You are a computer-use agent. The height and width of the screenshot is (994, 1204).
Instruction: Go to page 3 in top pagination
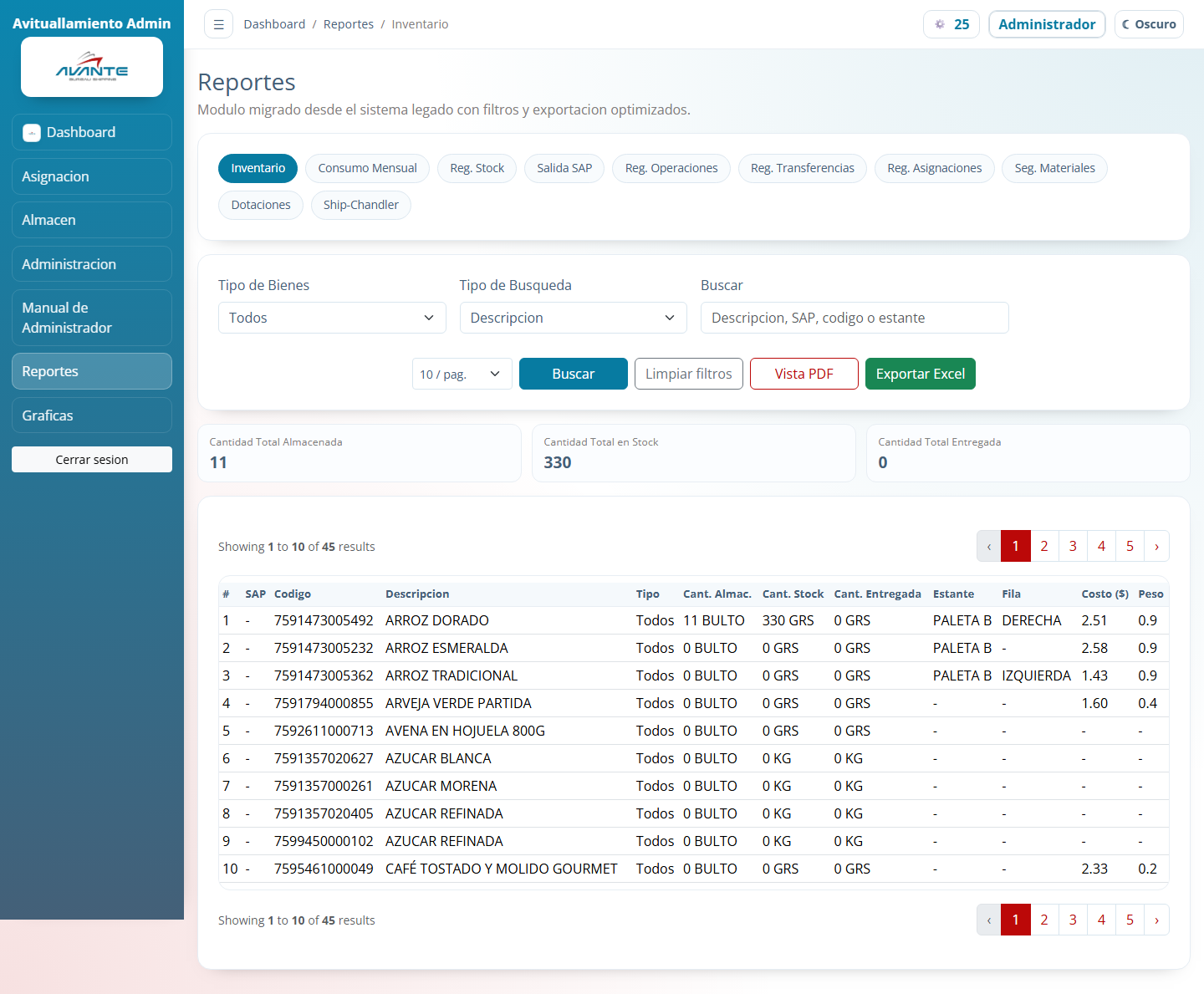coord(1073,547)
